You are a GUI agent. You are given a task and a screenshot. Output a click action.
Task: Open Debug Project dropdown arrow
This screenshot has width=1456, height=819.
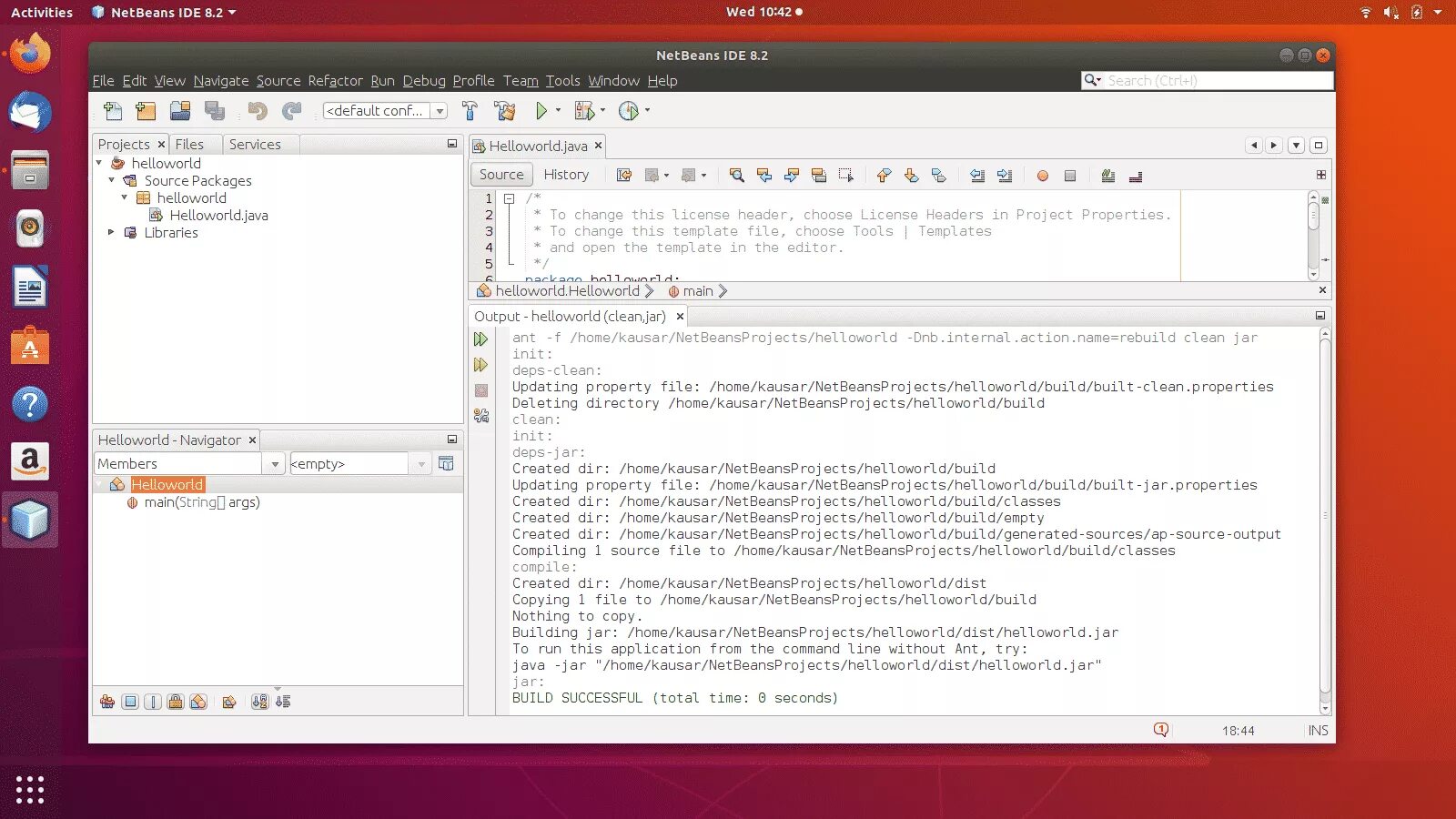(602, 110)
